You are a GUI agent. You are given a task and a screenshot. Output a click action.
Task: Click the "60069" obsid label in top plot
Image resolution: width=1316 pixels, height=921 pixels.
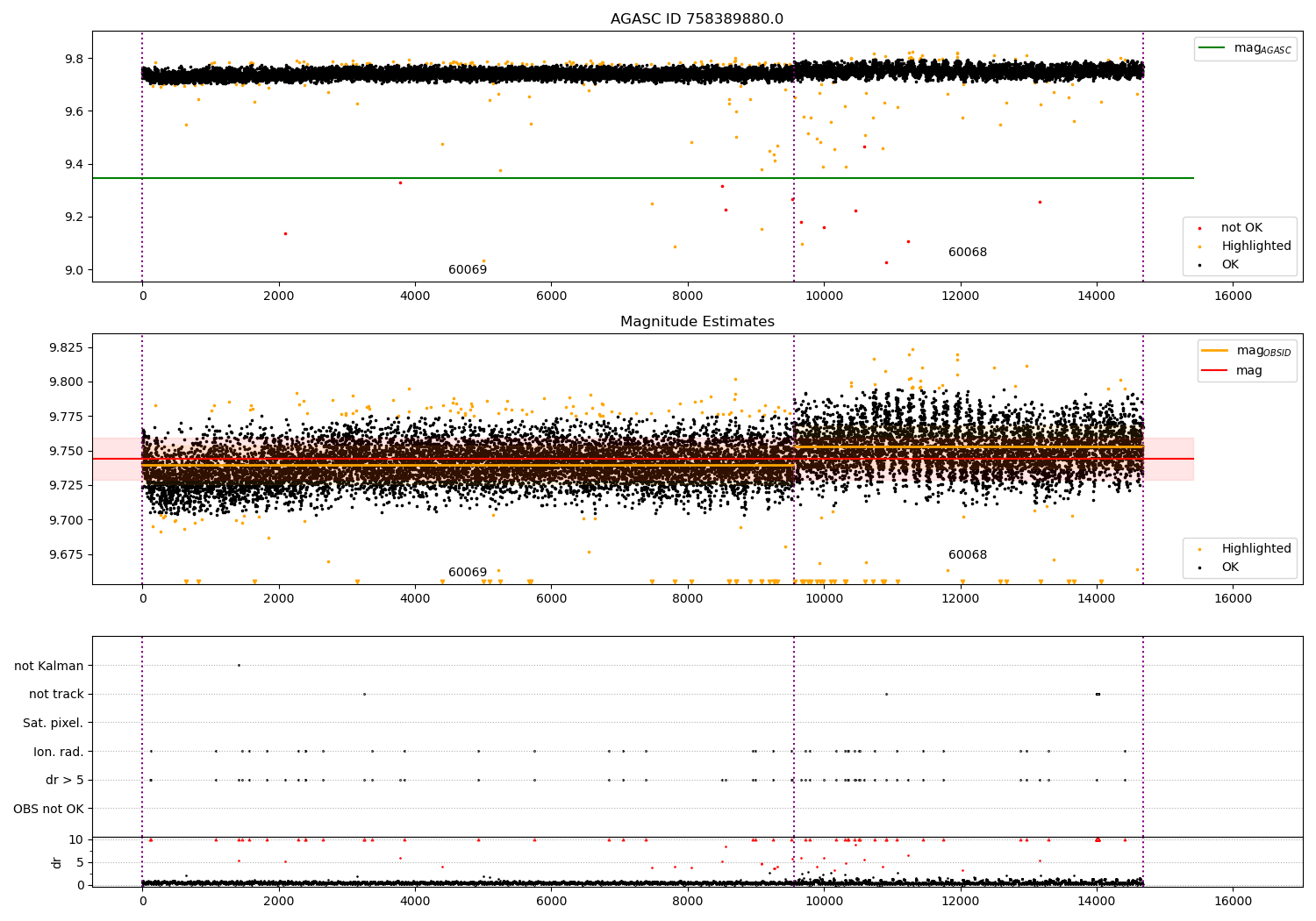[x=468, y=270]
